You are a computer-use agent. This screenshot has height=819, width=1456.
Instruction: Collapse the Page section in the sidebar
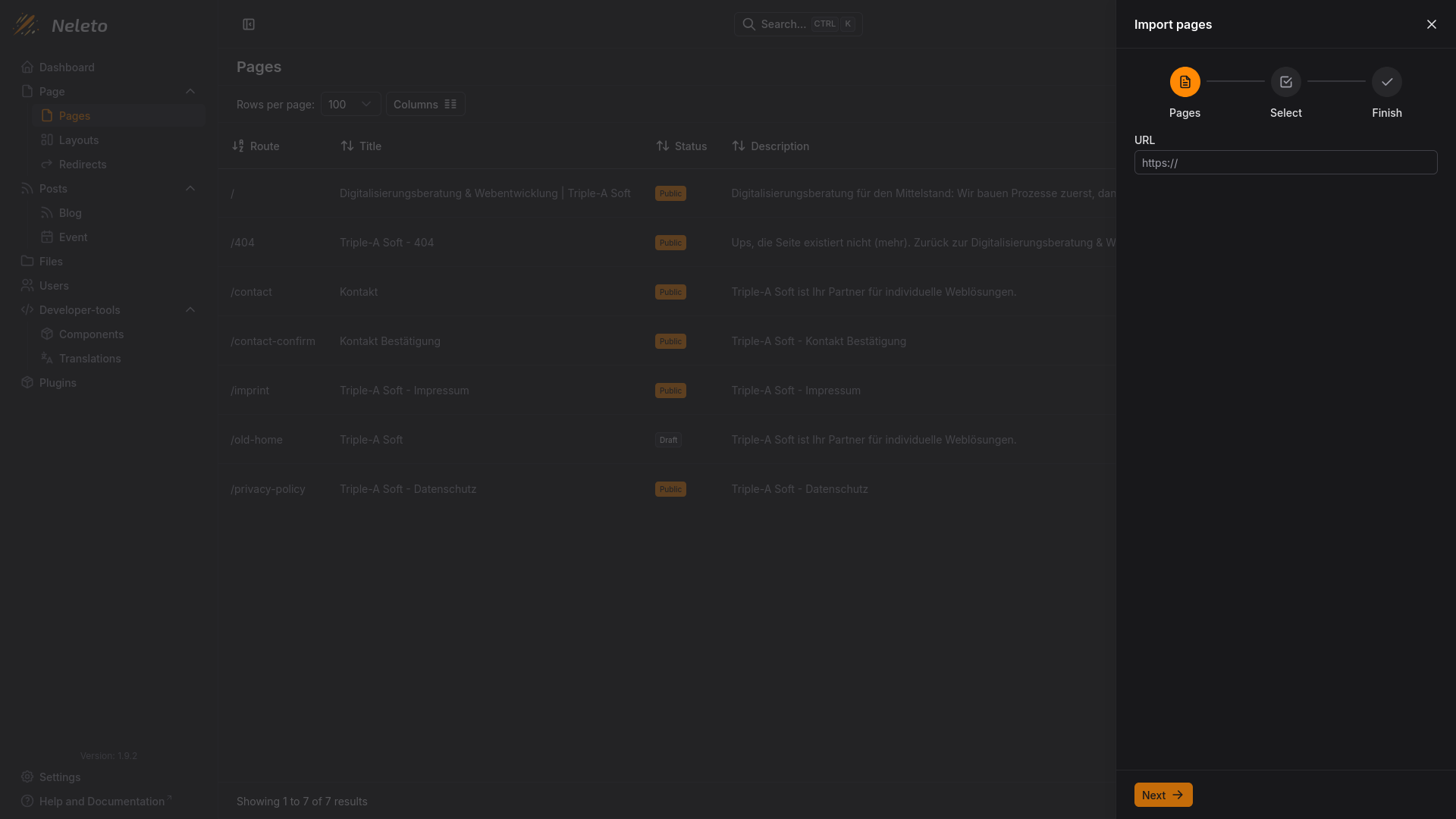[190, 91]
